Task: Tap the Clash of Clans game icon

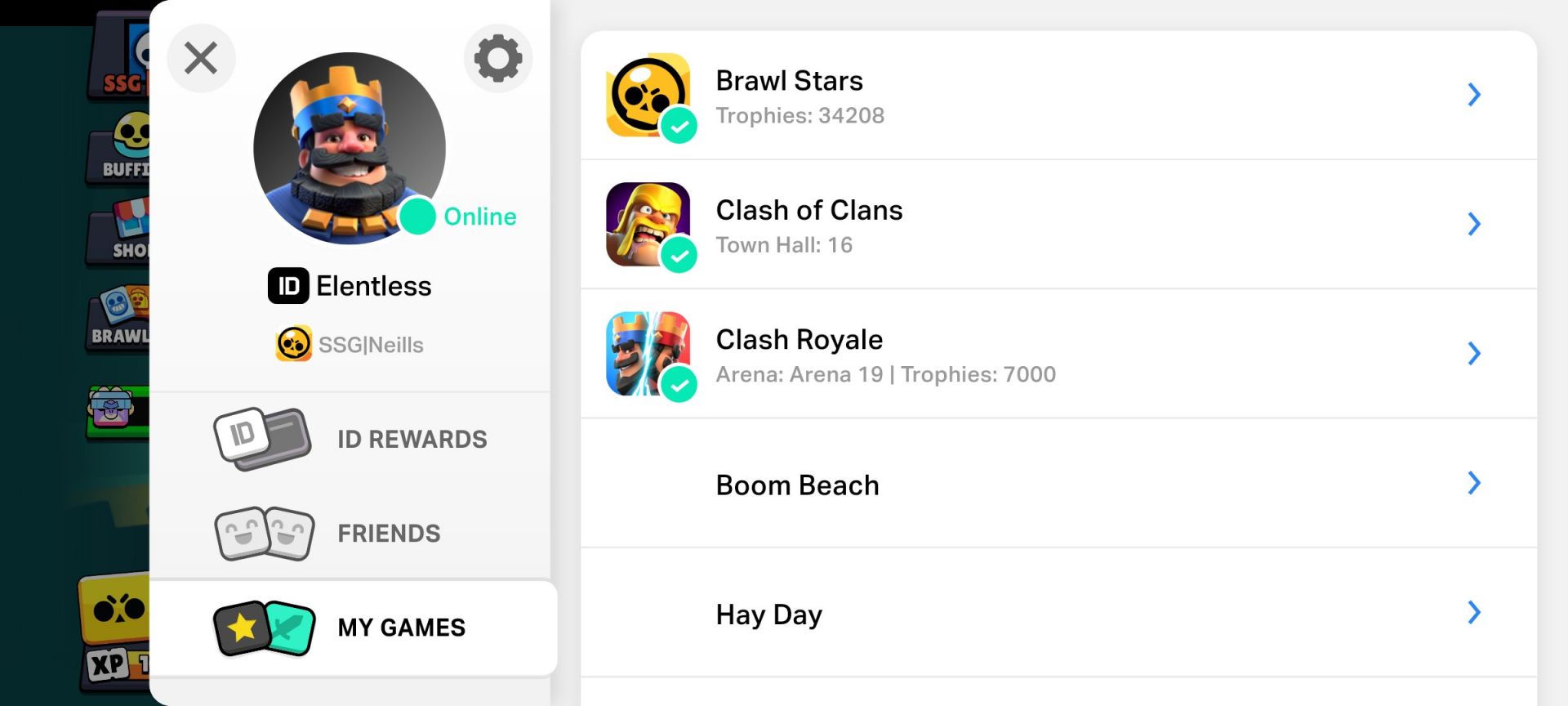Action: (x=648, y=224)
